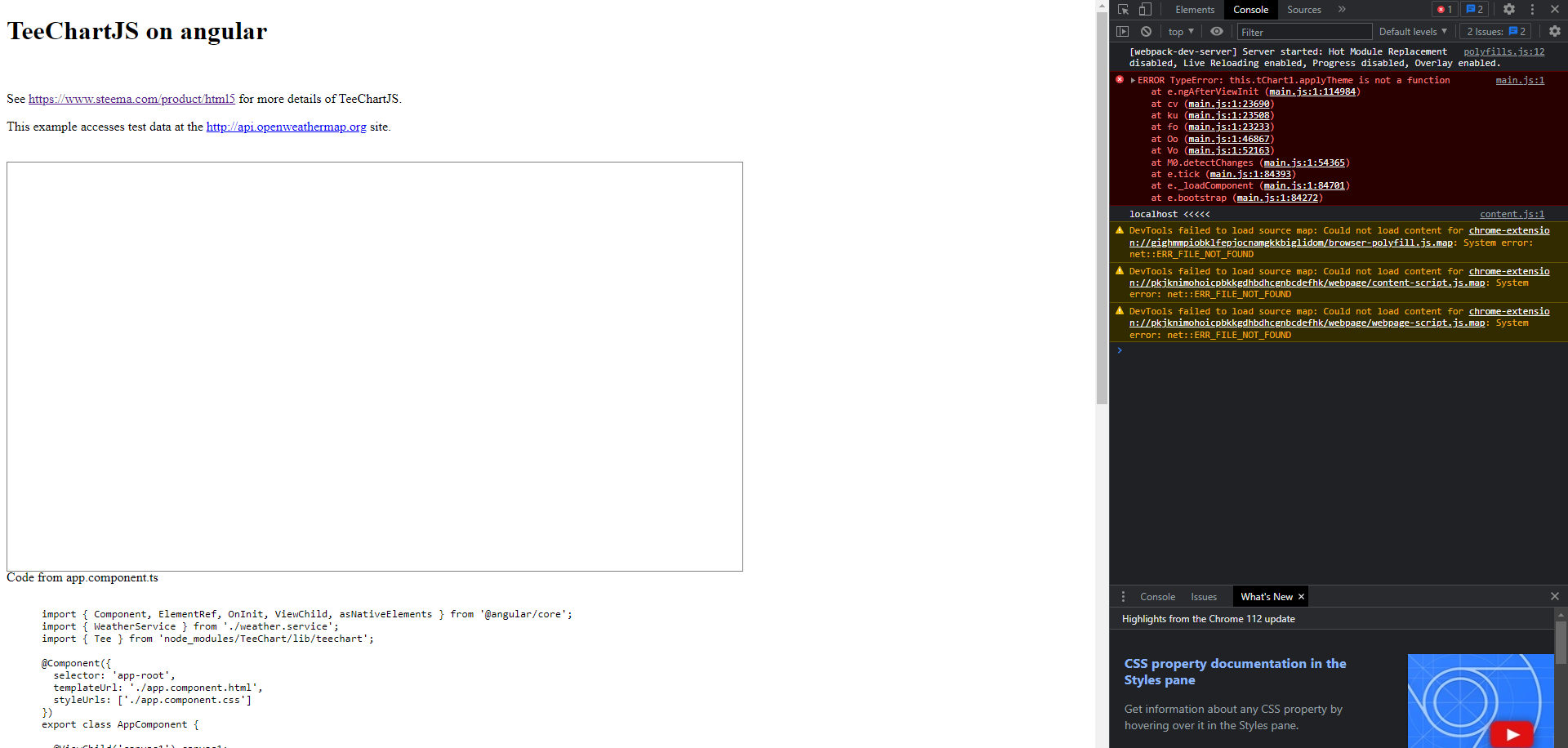Close the bottom drawer panel

(x=1555, y=597)
